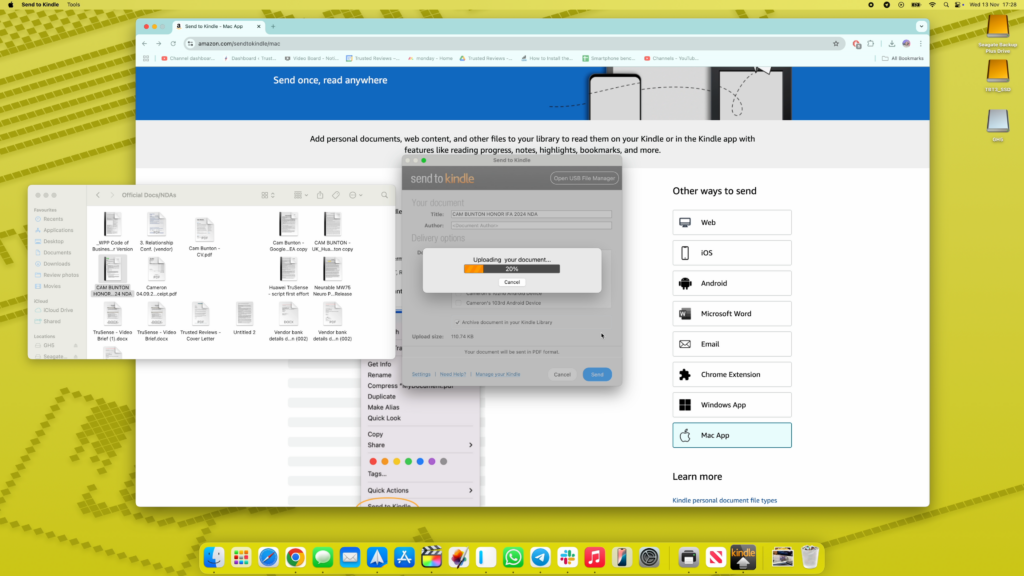Click Open USB File Manager button
The height and width of the screenshot is (576, 1024).
click(584, 178)
